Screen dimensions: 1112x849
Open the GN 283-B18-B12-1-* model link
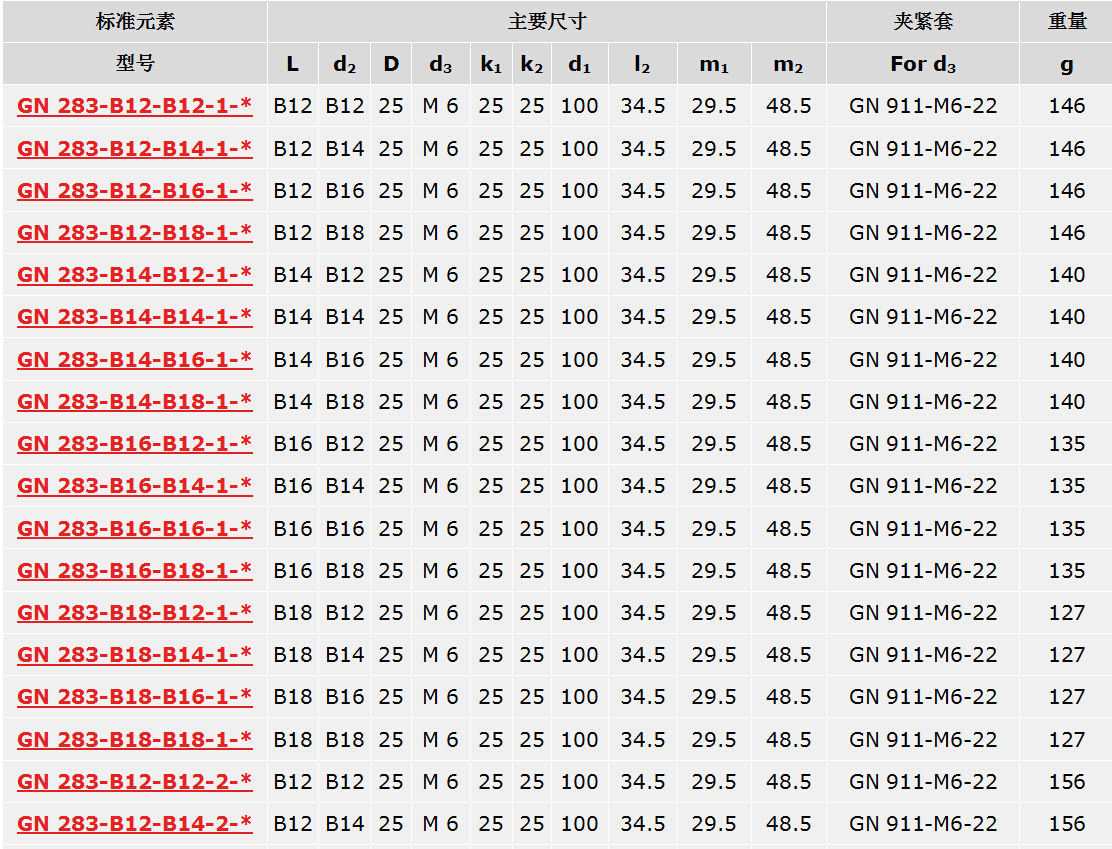(x=134, y=612)
